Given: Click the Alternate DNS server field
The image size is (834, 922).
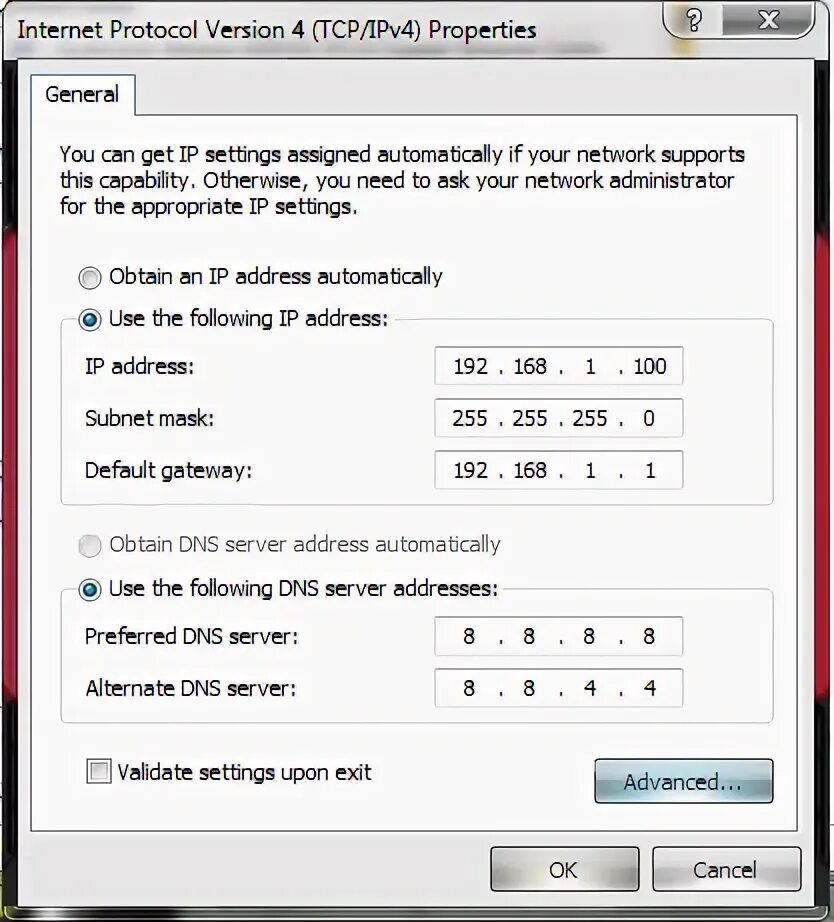Looking at the screenshot, I should [559, 687].
